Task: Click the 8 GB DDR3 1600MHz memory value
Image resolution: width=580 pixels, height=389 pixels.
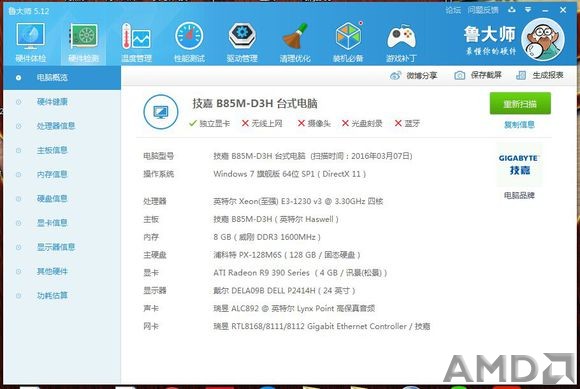Action: pos(267,237)
